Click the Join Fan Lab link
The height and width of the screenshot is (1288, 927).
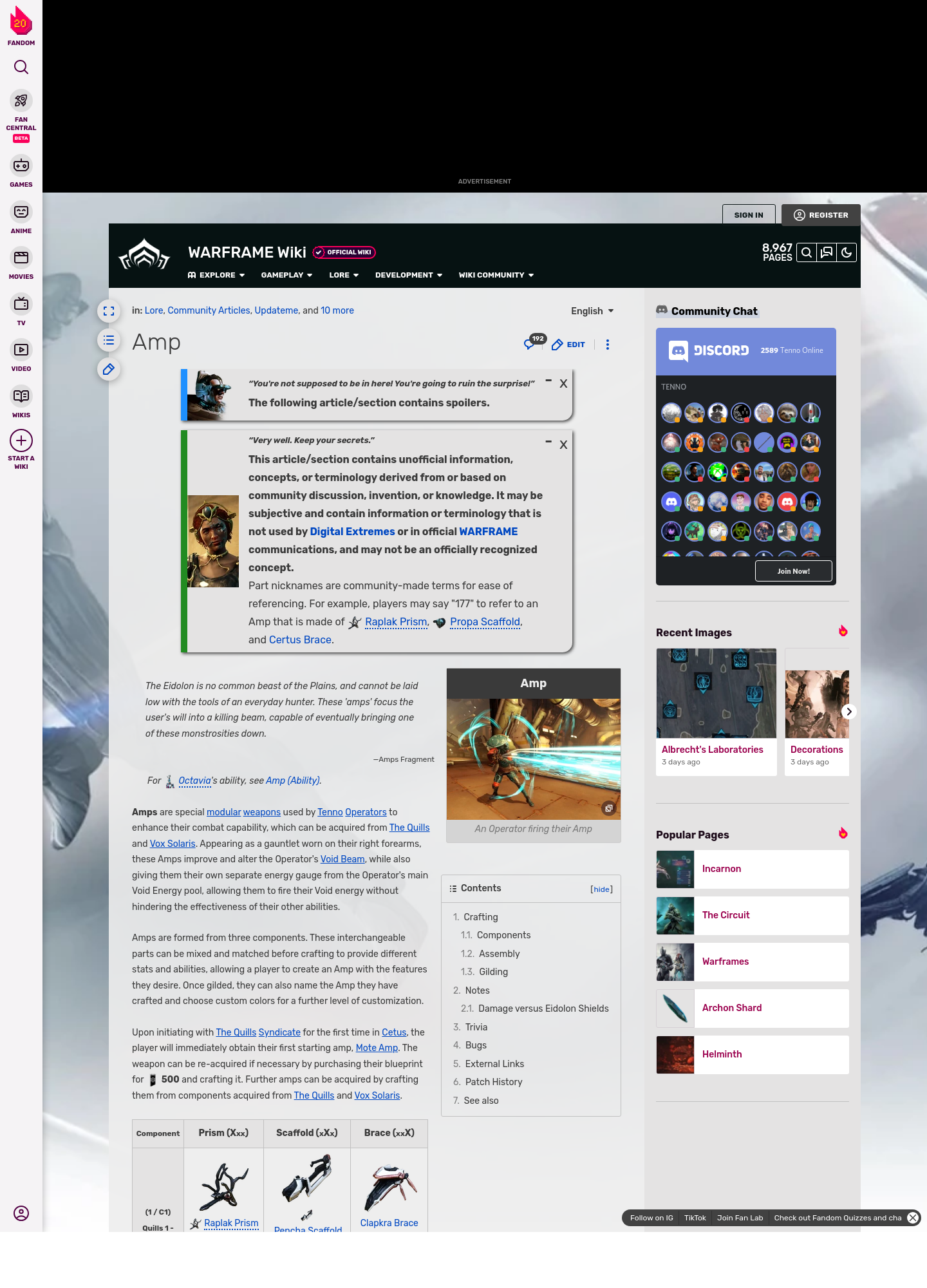point(740,1218)
